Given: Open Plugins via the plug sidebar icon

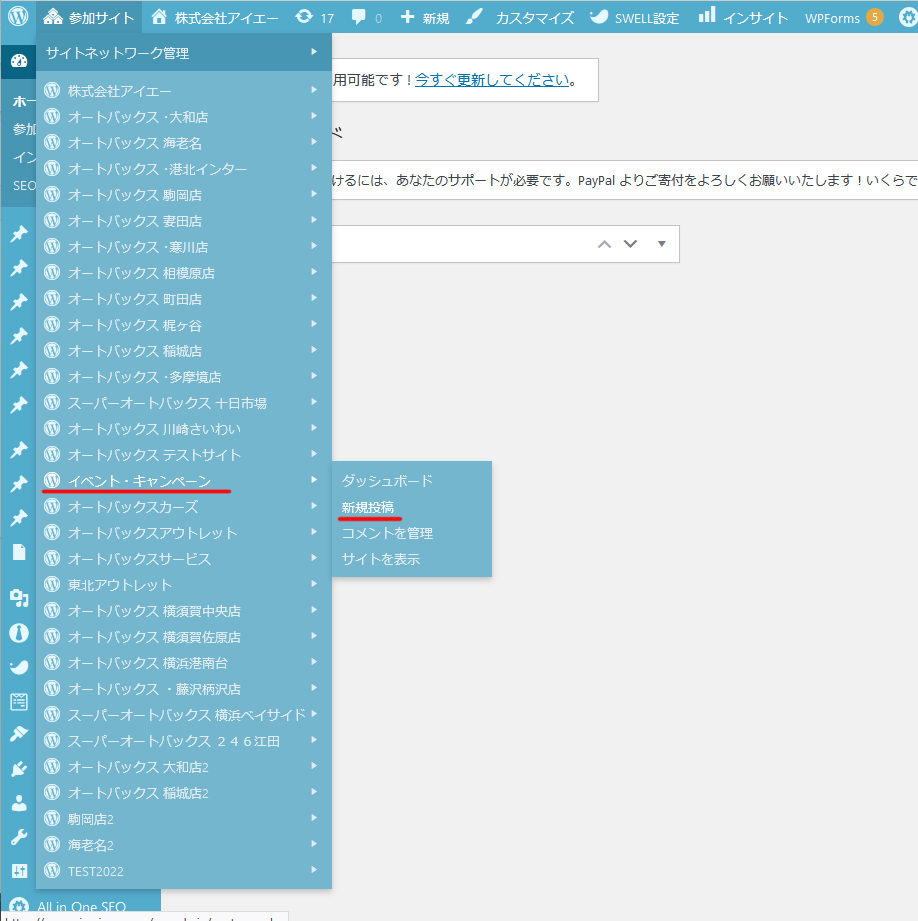Looking at the screenshot, I should tap(19, 768).
